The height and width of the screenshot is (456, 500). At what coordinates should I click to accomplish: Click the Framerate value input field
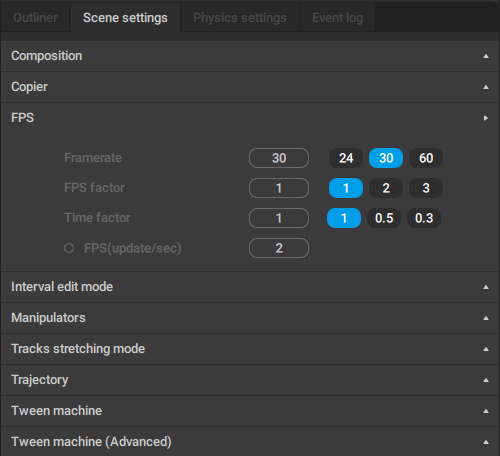[x=279, y=158]
